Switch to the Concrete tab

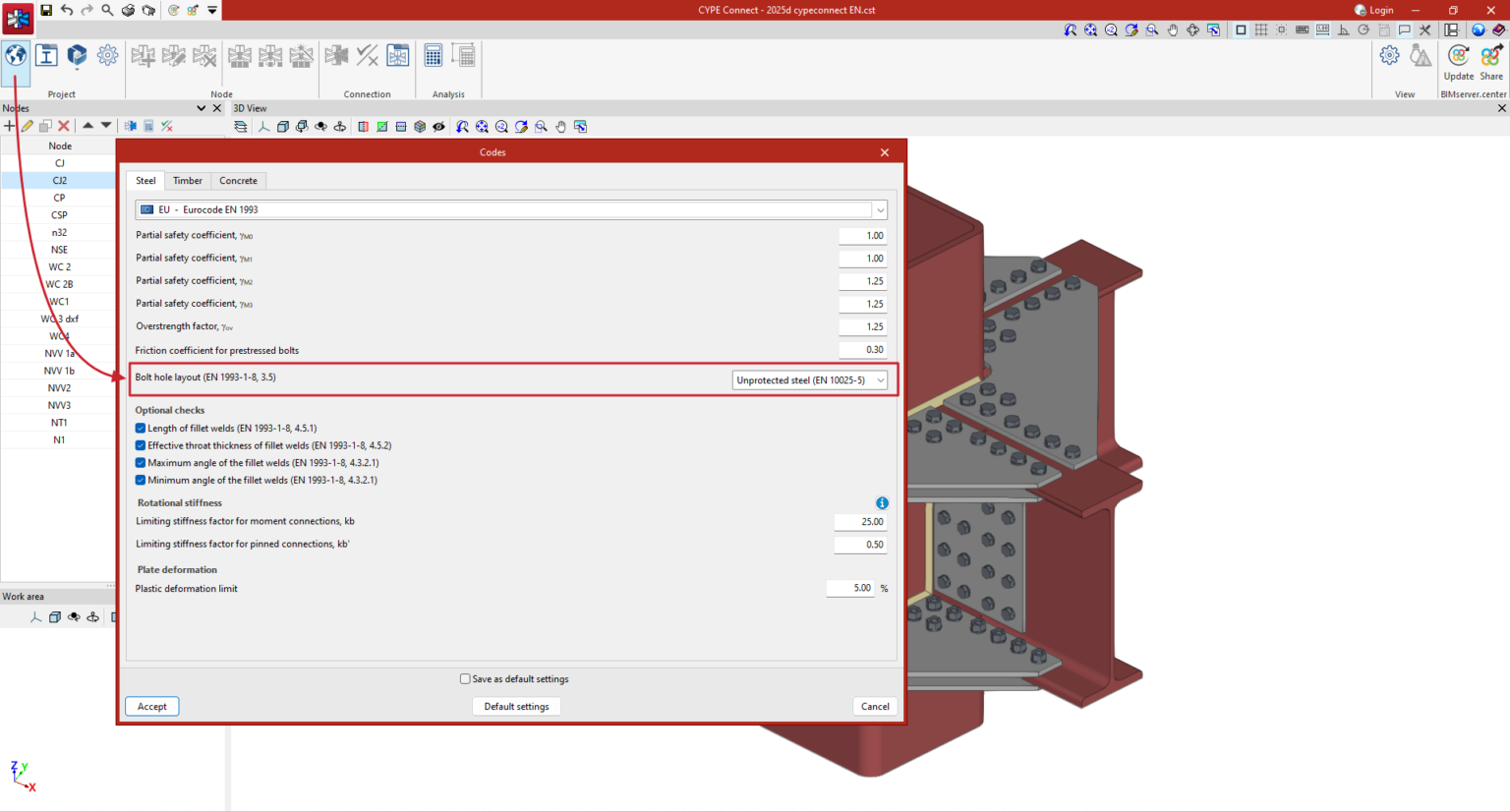(238, 181)
